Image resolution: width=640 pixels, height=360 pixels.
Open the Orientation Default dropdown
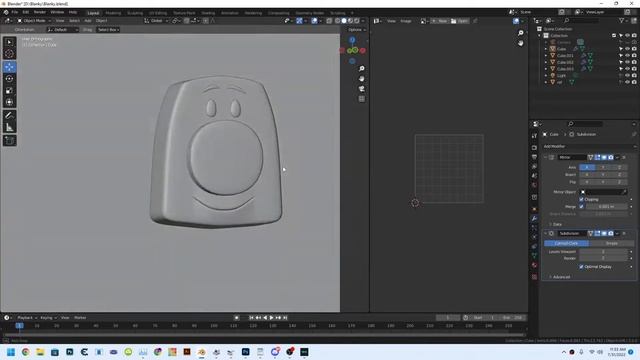click(x=62, y=30)
